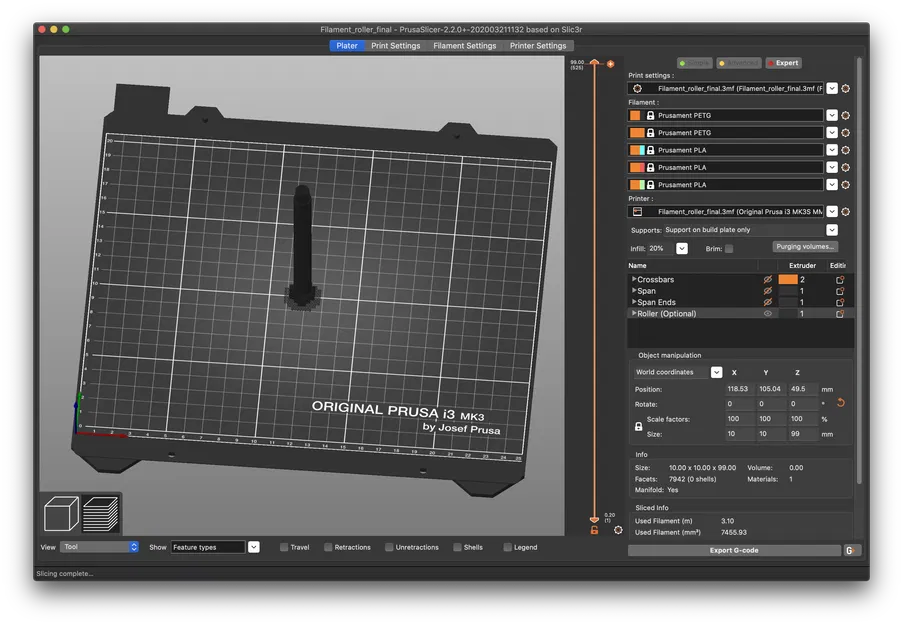The image size is (903, 625).
Task: Reset rotation with the orange arrow icon
Action: tap(840, 403)
